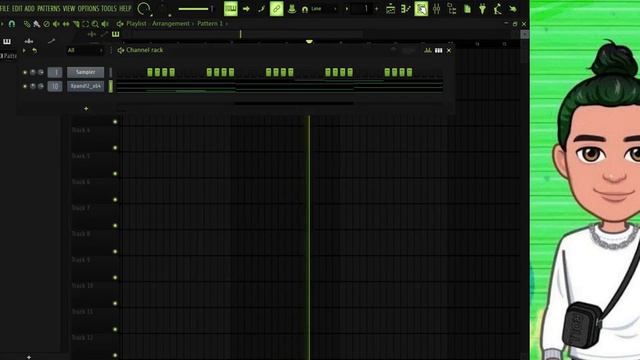Open the Mixer faders icon
Image resolution: width=640 pixels, height=360 pixels.
coord(436,9)
